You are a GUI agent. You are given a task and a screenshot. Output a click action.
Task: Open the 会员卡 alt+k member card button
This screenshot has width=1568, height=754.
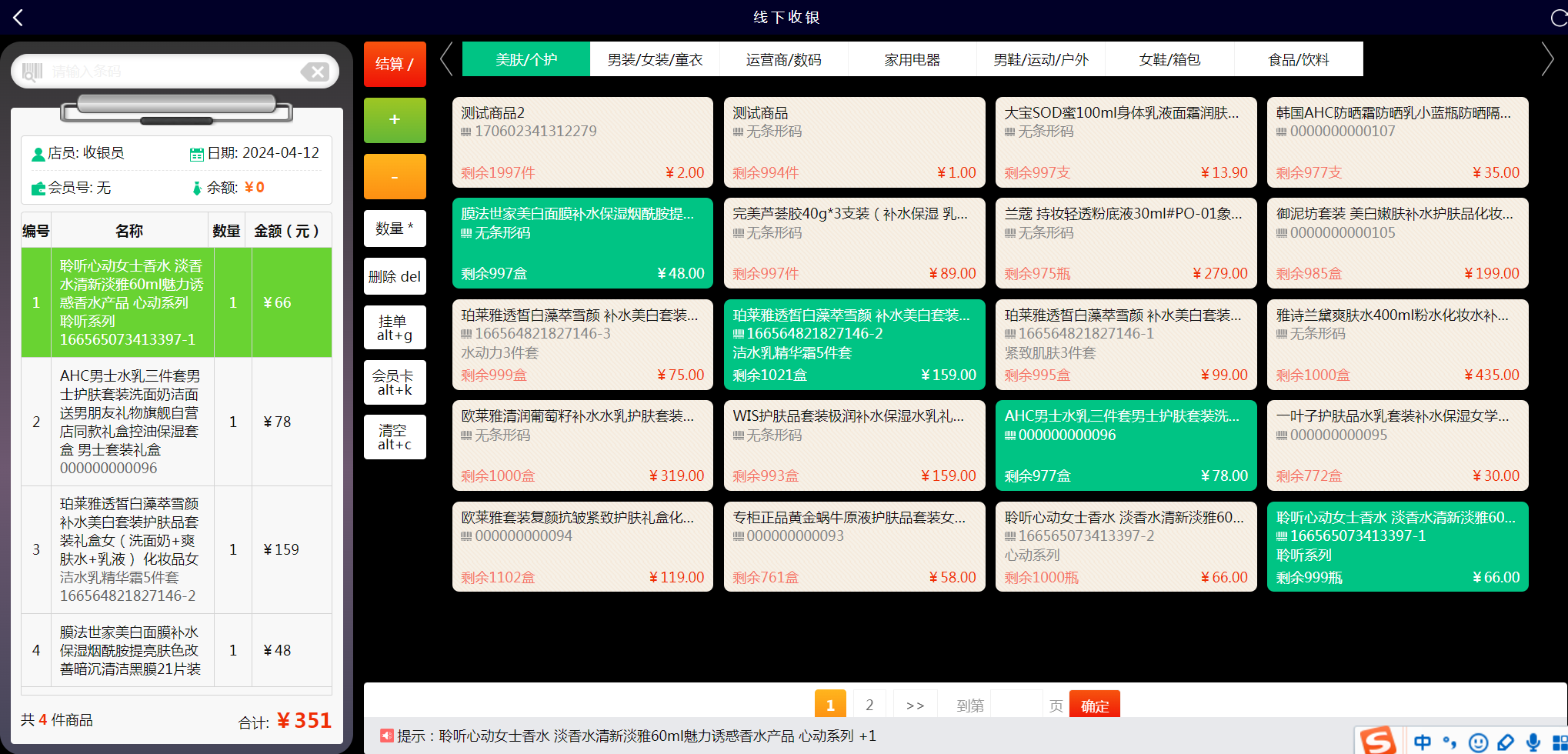click(x=395, y=382)
